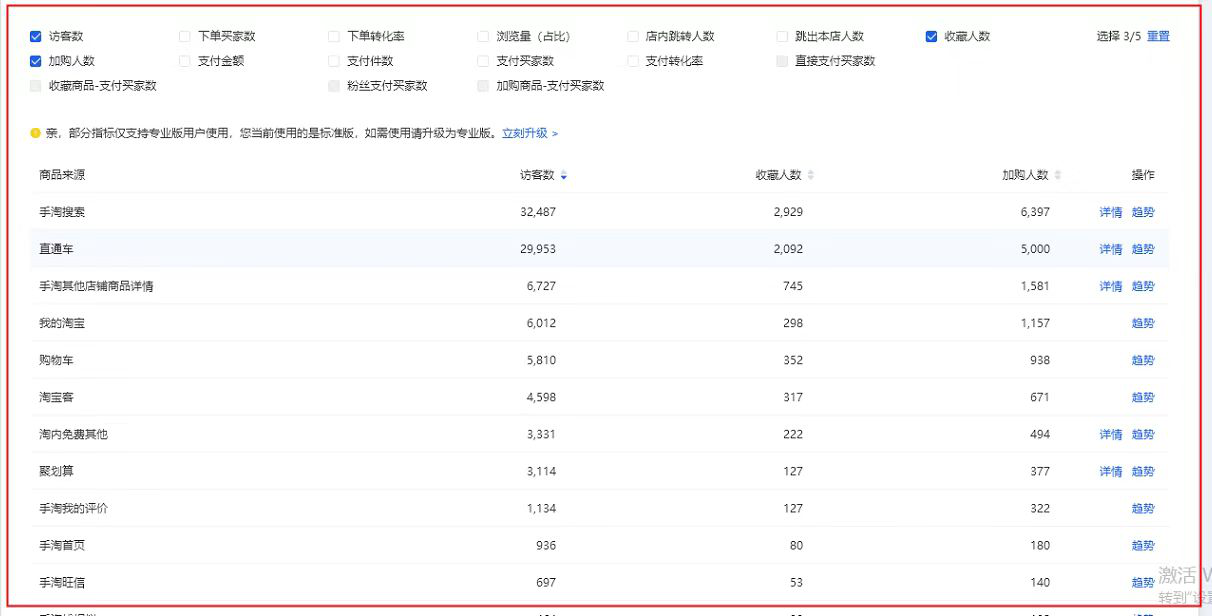Check the 跳出本店人数 option
This screenshot has height=616, width=1212.
tap(783, 37)
